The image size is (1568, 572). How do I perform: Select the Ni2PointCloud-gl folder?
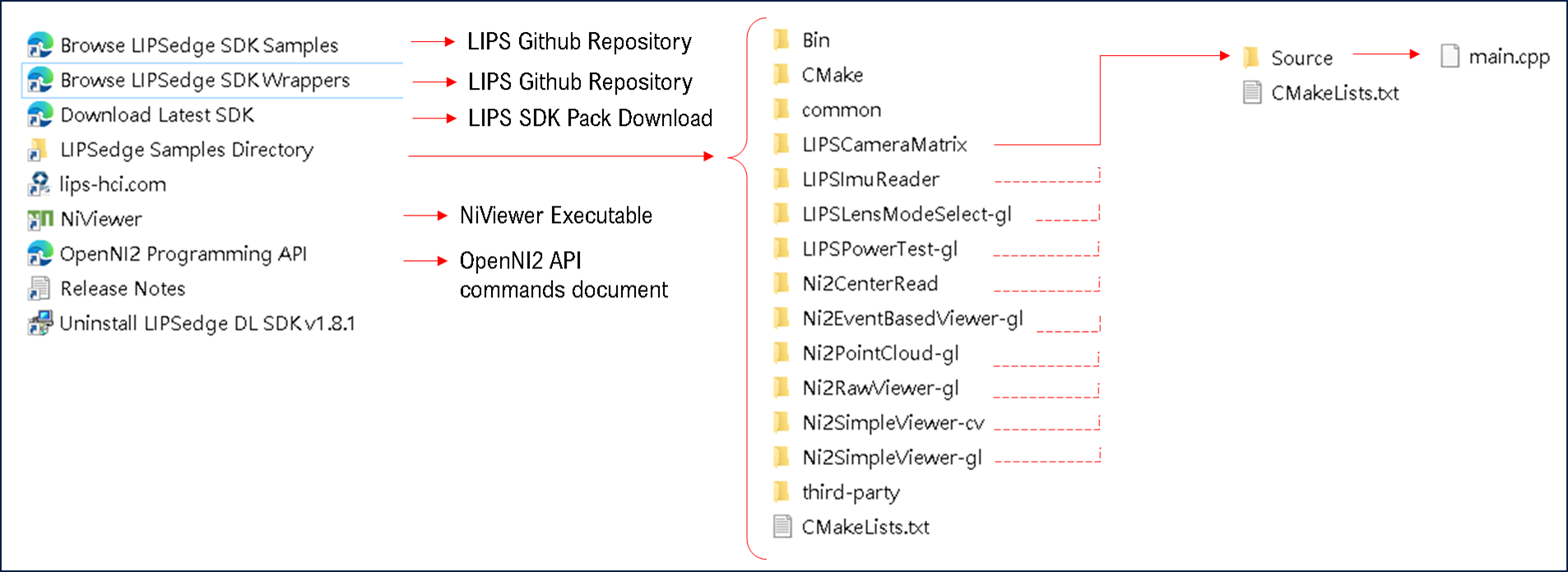click(879, 353)
